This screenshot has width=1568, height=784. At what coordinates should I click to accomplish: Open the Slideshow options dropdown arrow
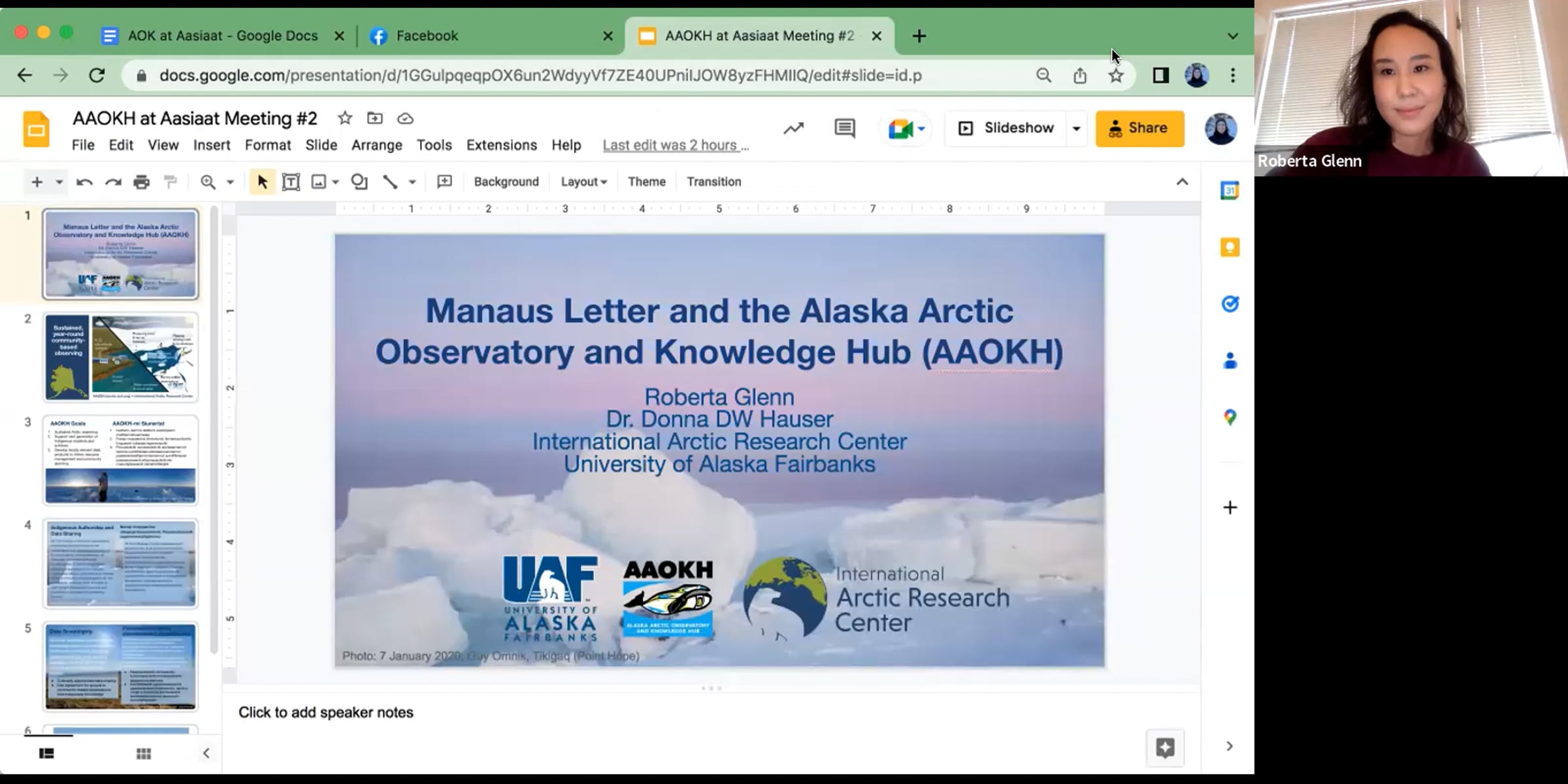1076,128
